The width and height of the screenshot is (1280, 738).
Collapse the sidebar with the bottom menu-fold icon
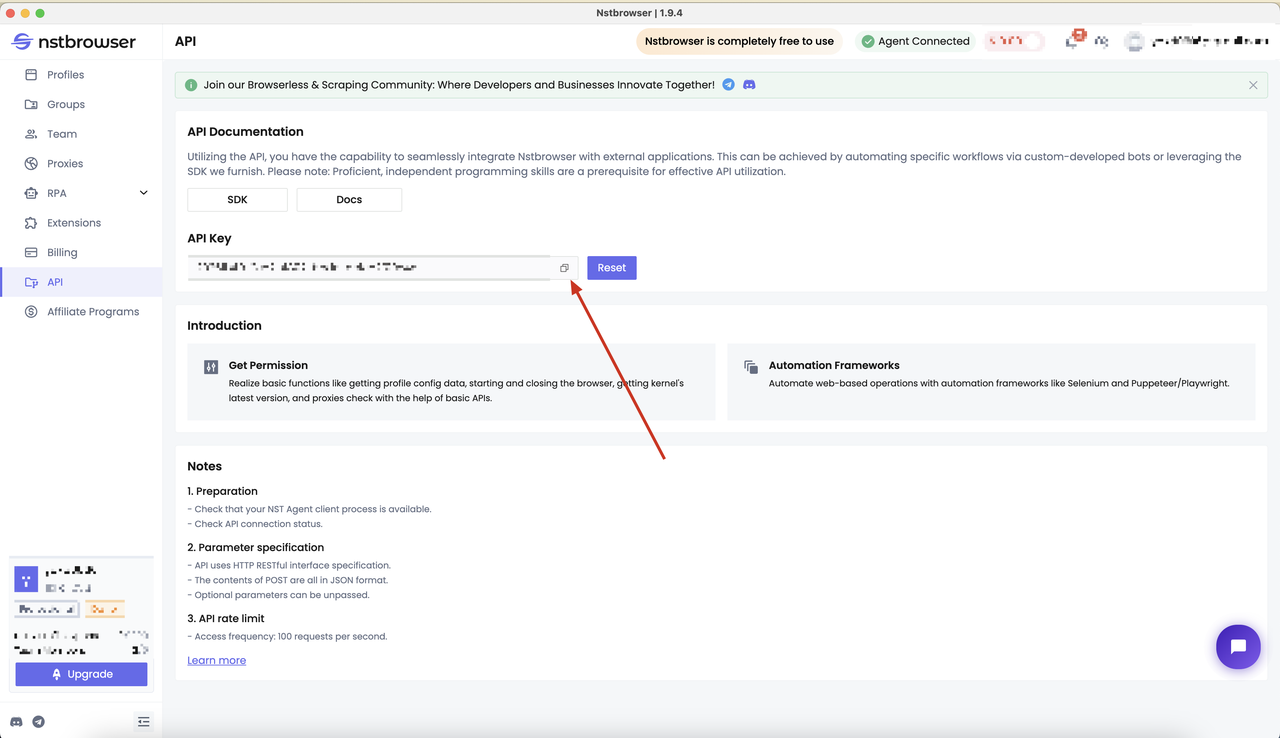click(144, 722)
